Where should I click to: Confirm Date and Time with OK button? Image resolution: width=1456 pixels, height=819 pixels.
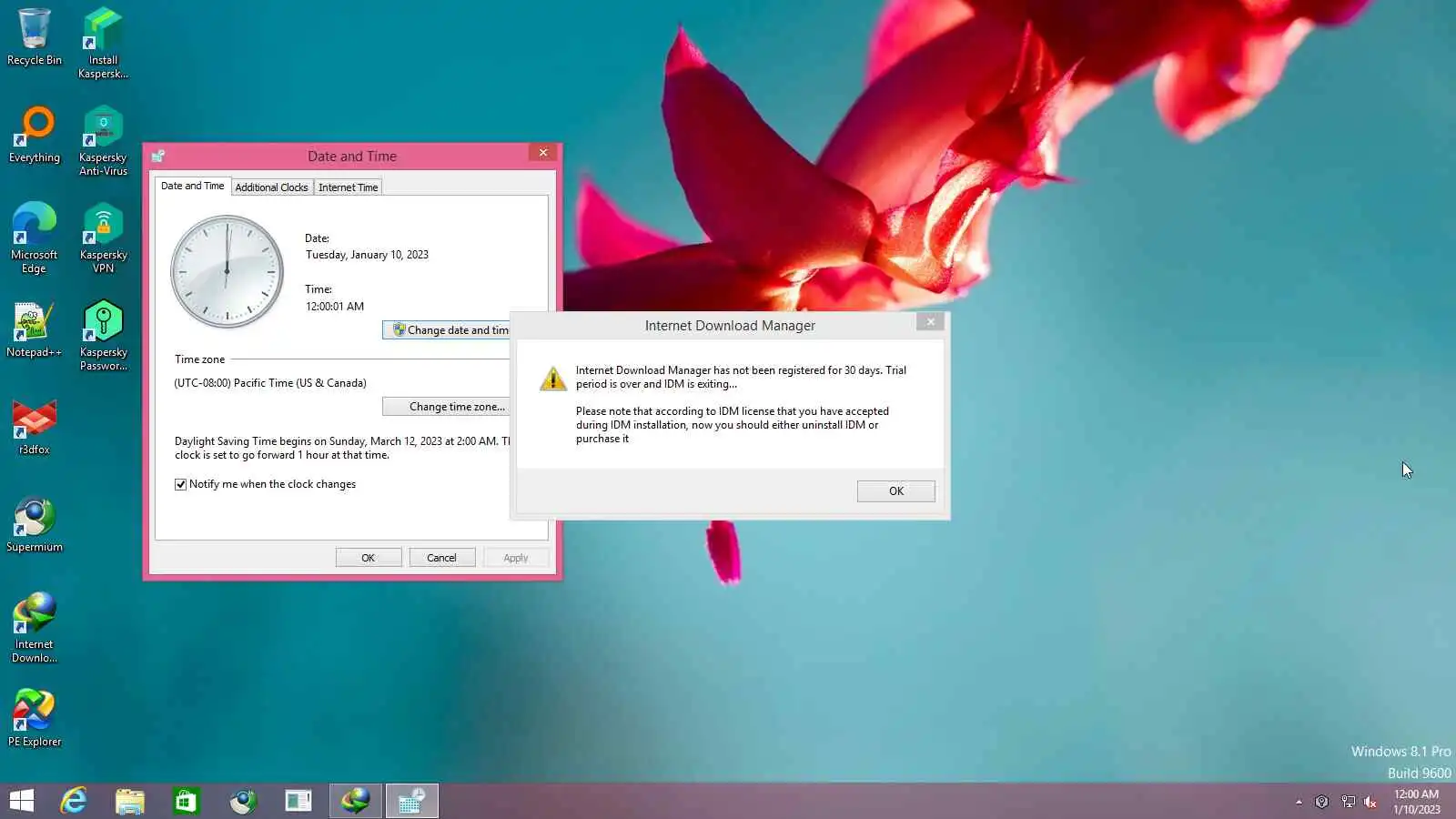pyautogui.click(x=369, y=558)
